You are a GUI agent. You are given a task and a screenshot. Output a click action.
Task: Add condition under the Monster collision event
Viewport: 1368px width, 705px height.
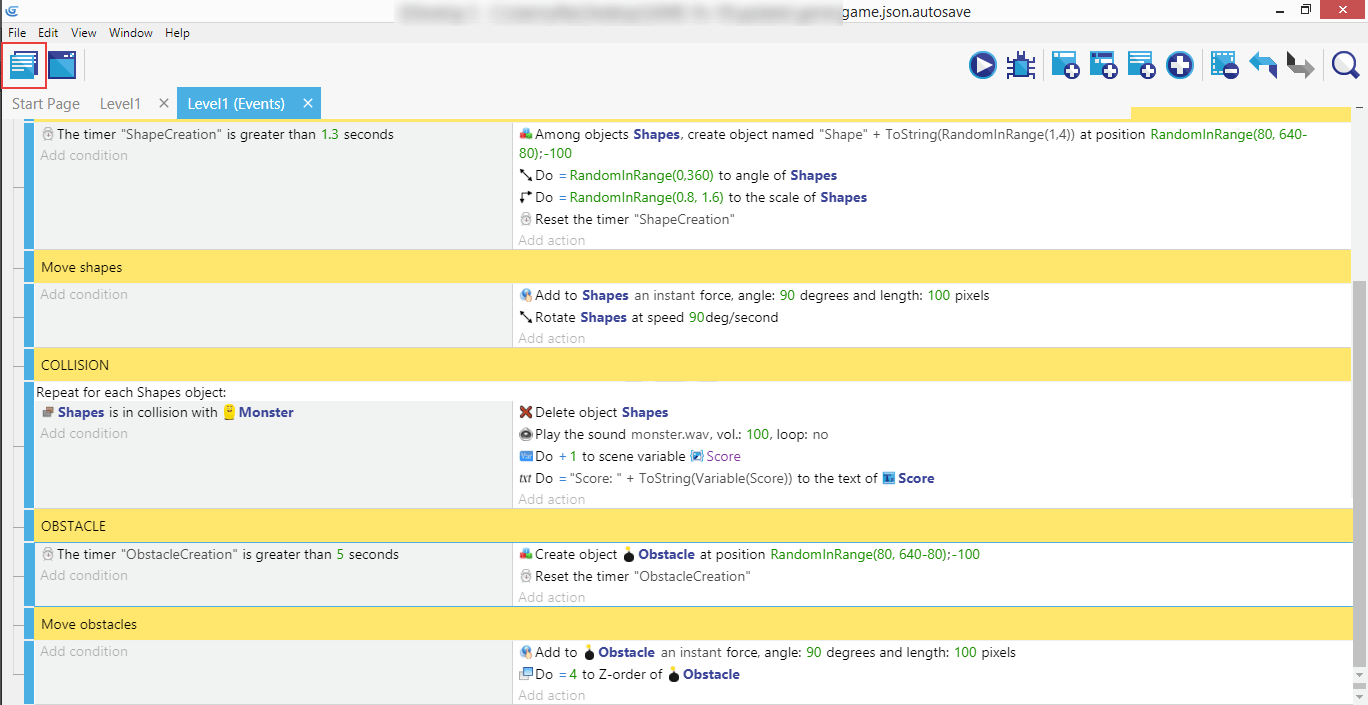84,434
